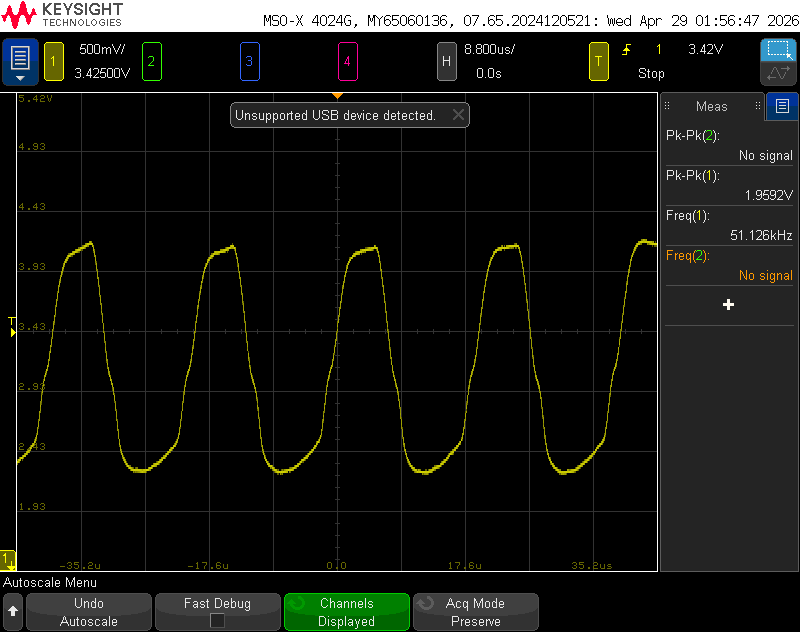The width and height of the screenshot is (800, 632).
Task: Select channel 1 yellow badge
Action: (54, 61)
